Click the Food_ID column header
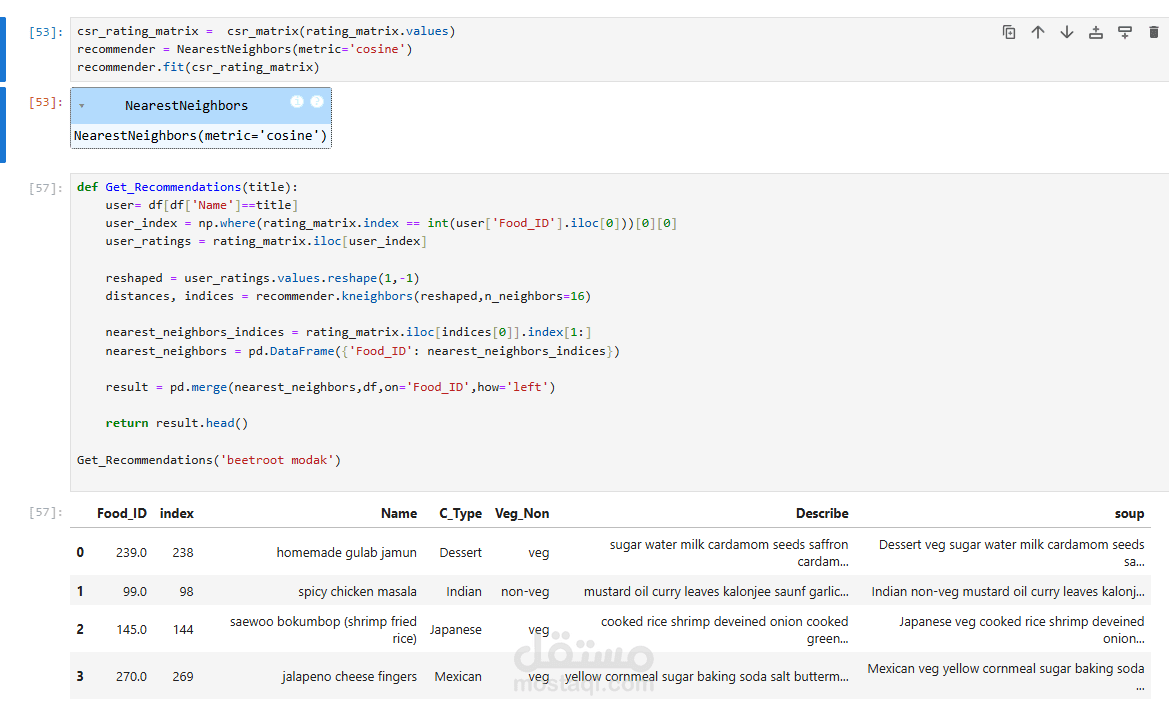1169x710 pixels. [122, 513]
